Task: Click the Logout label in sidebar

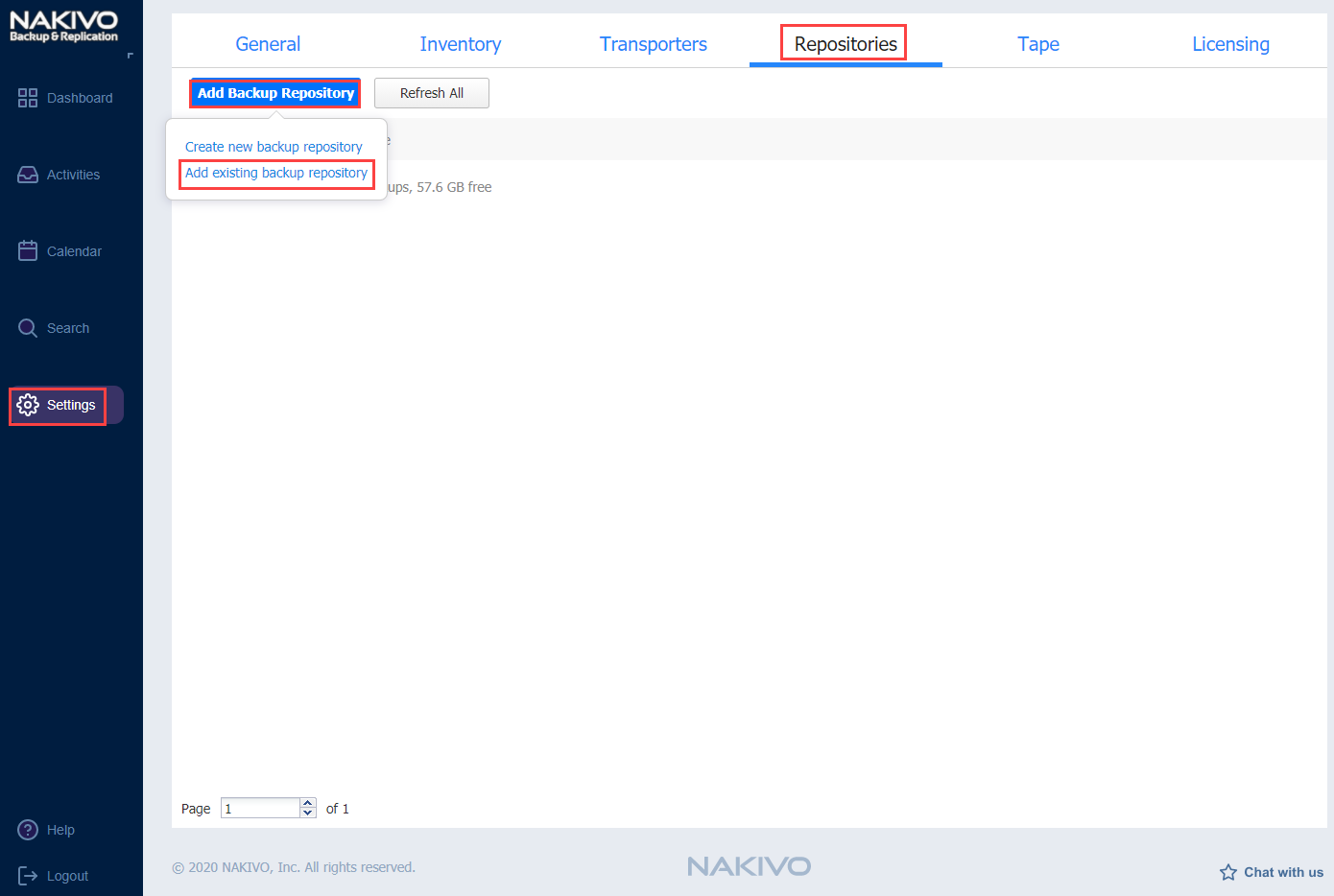Action: click(x=67, y=876)
